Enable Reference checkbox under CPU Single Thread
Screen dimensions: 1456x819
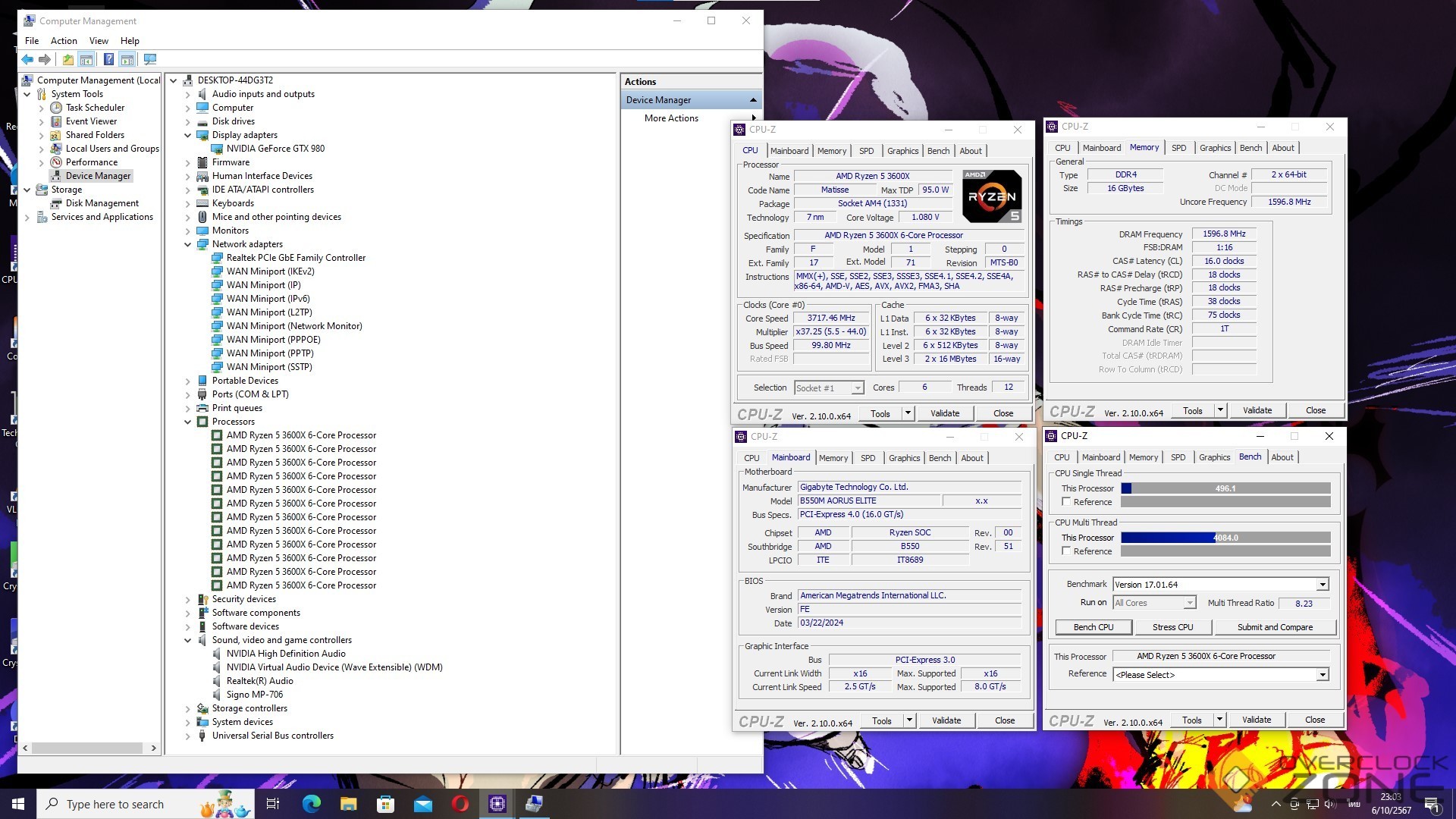tap(1066, 502)
